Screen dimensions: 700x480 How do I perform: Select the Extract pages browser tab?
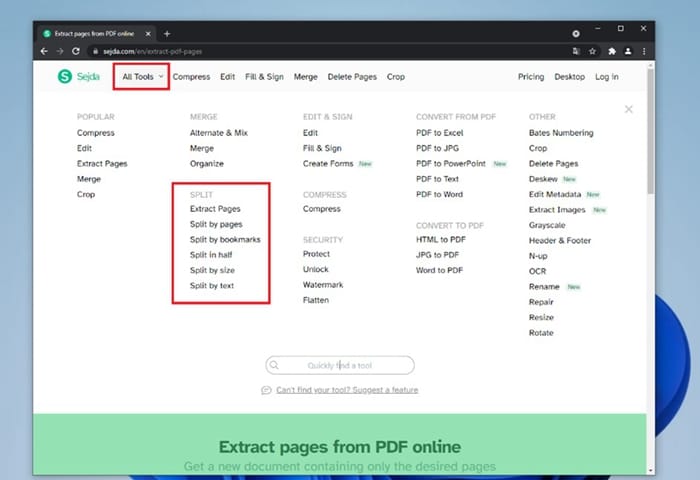click(x=94, y=34)
